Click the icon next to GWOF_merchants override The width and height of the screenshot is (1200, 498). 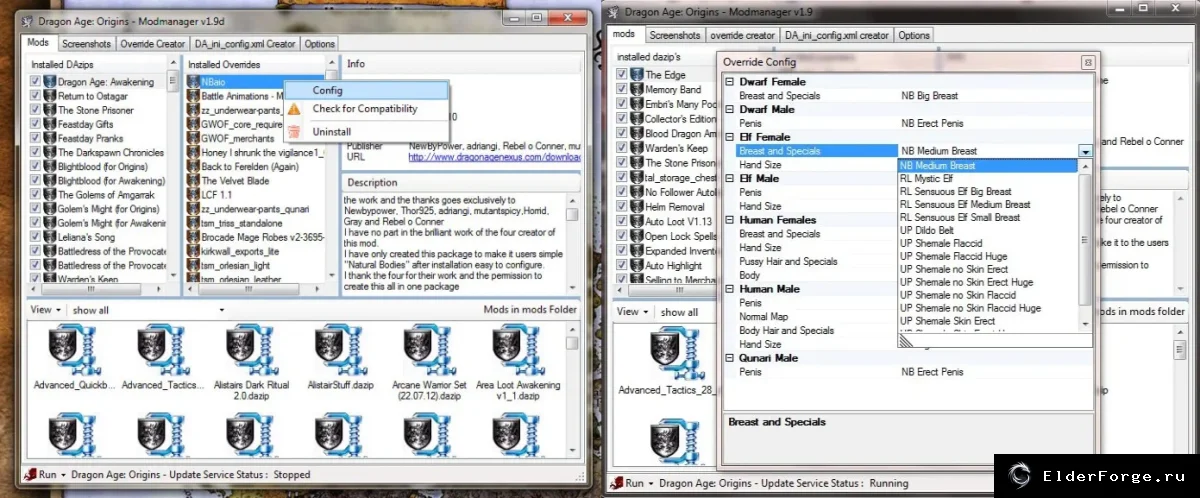coord(193,138)
